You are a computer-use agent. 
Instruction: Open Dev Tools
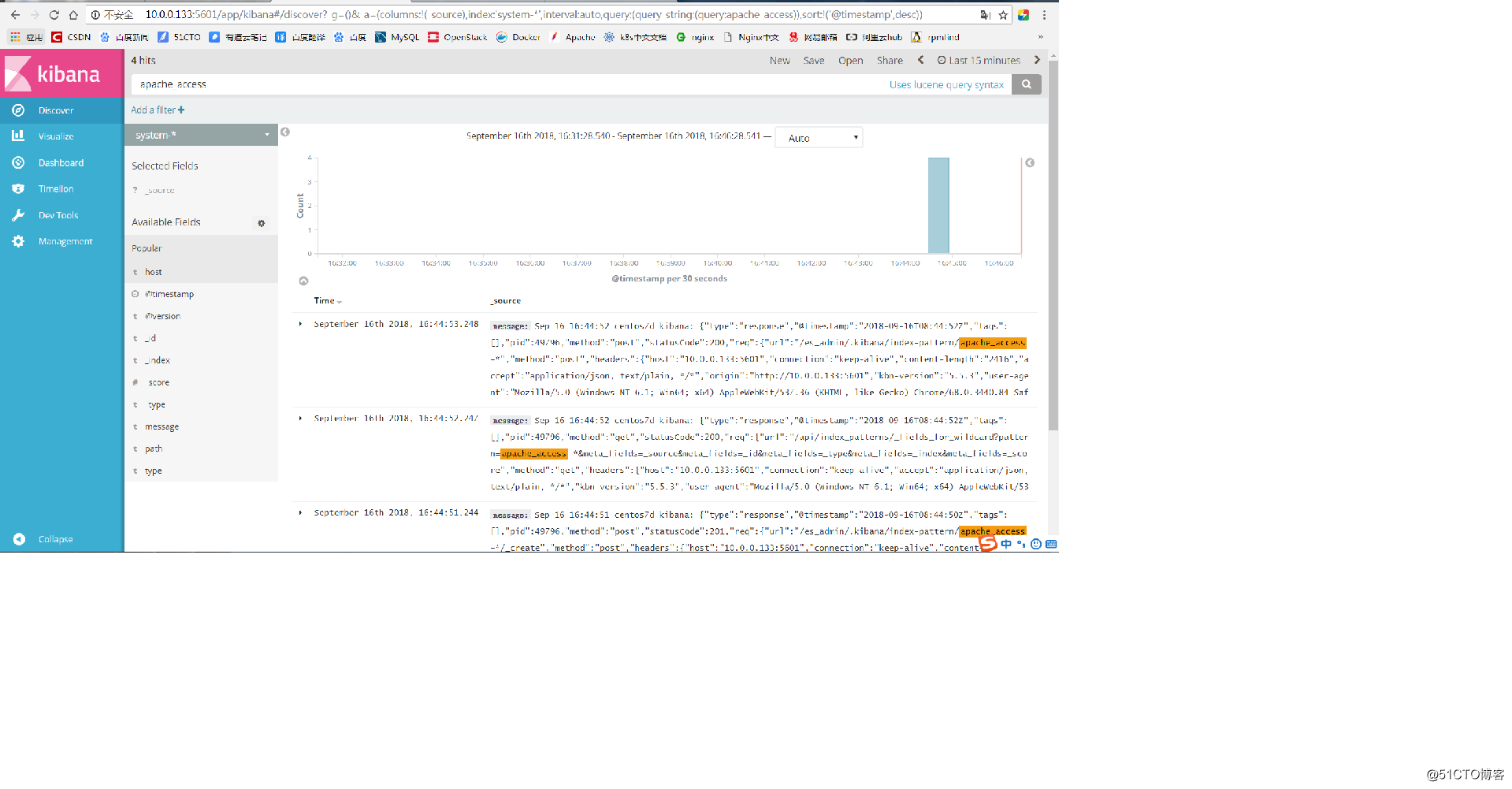pos(61,215)
